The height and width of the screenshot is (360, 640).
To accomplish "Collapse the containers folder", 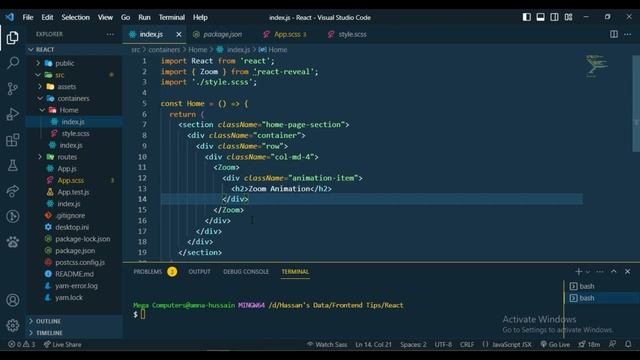I will pos(74,98).
